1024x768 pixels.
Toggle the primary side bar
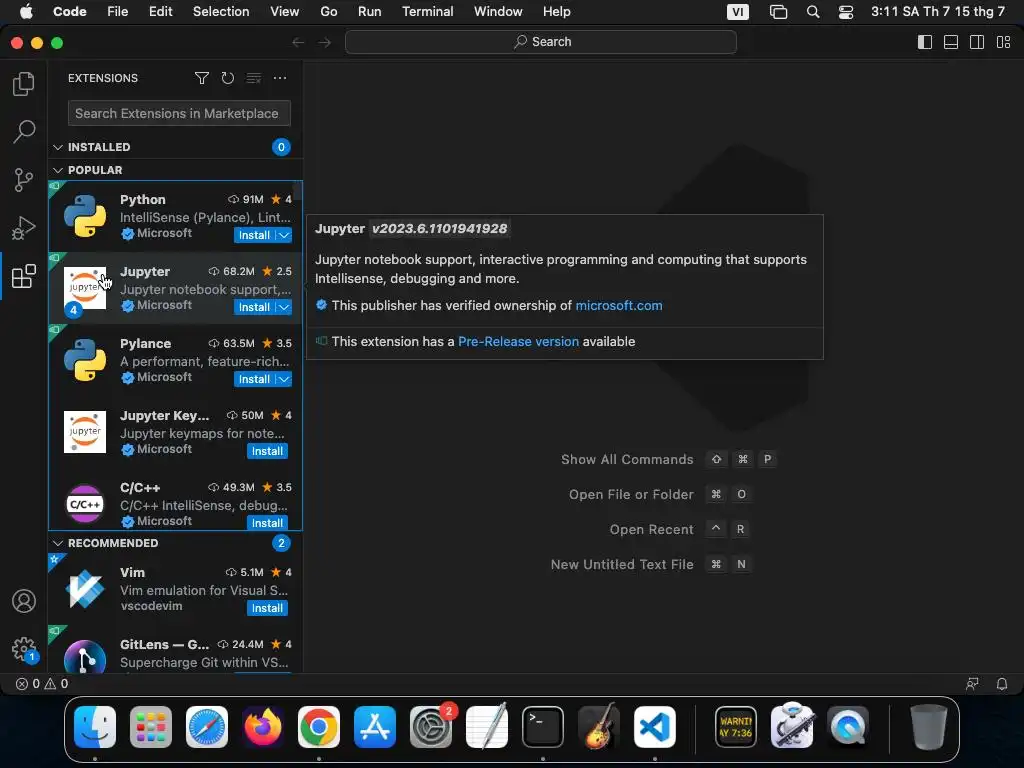(925, 42)
